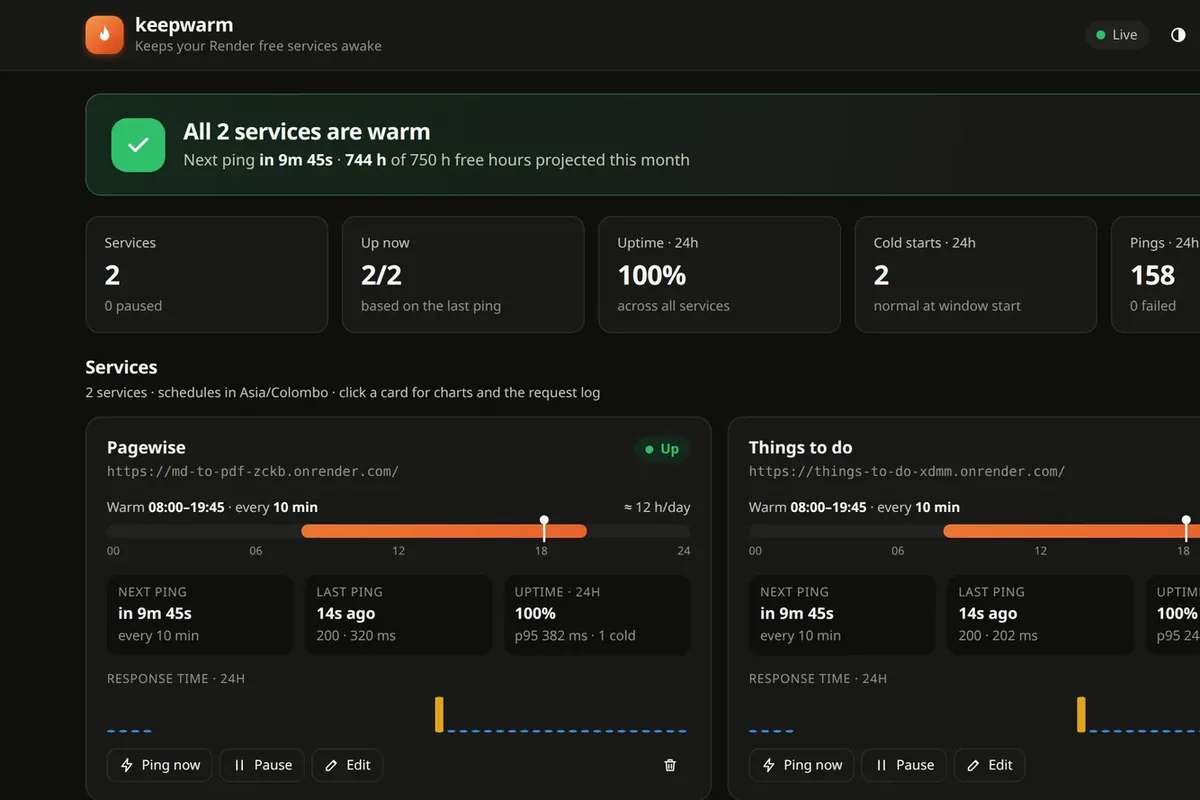Click the Pagewise Next Ping tile
The image size is (1200, 800).
200,614
